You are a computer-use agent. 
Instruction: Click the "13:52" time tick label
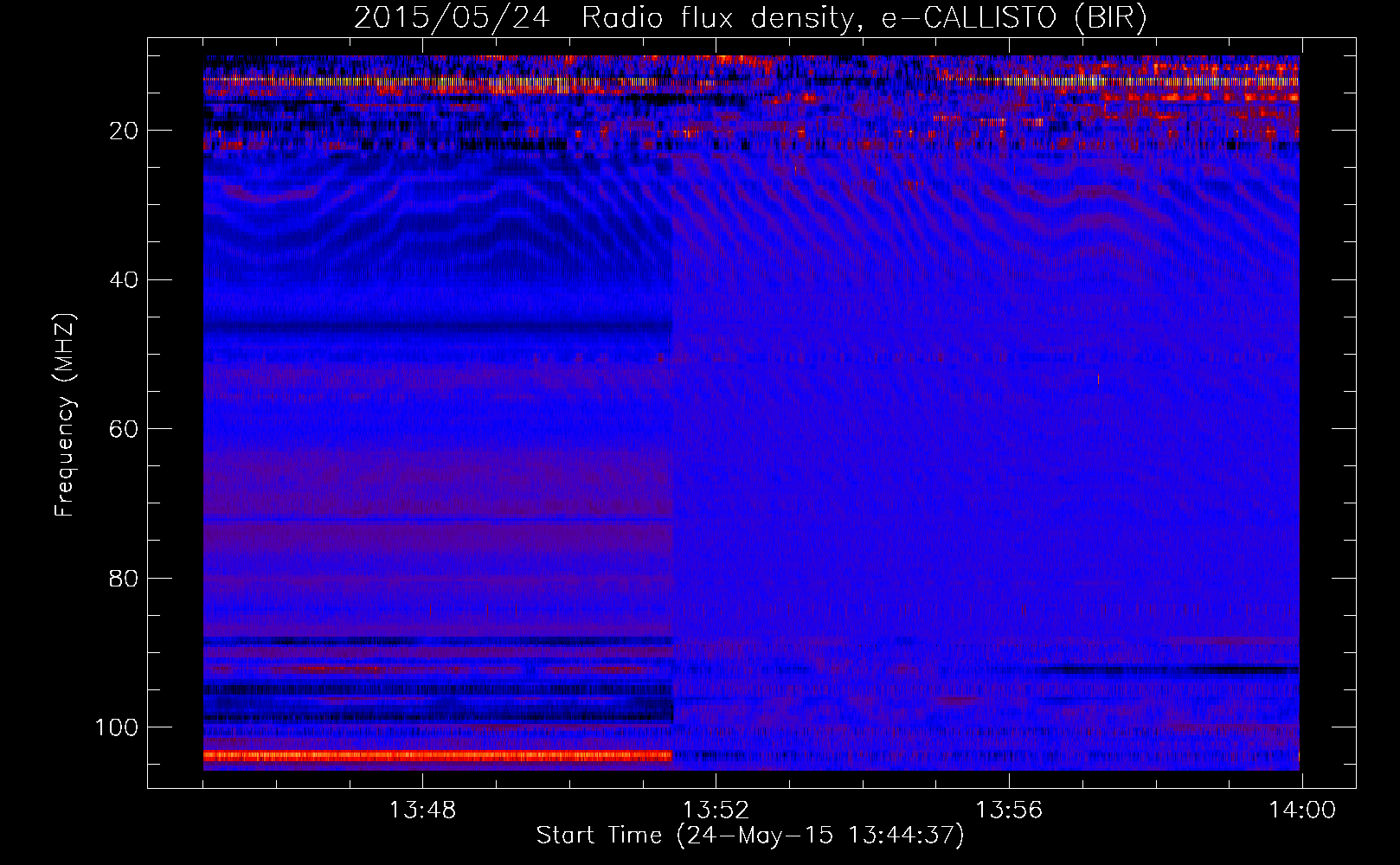(716, 811)
